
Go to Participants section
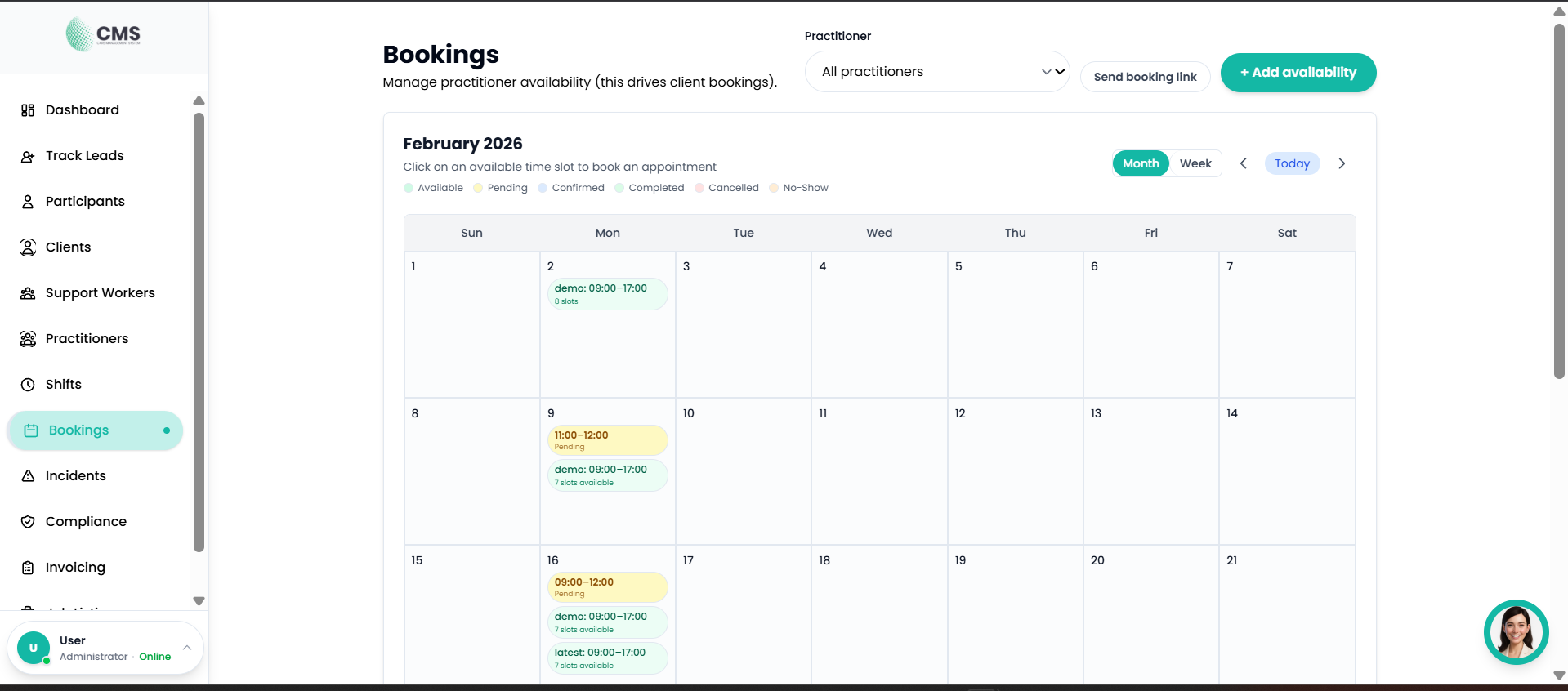point(95,202)
